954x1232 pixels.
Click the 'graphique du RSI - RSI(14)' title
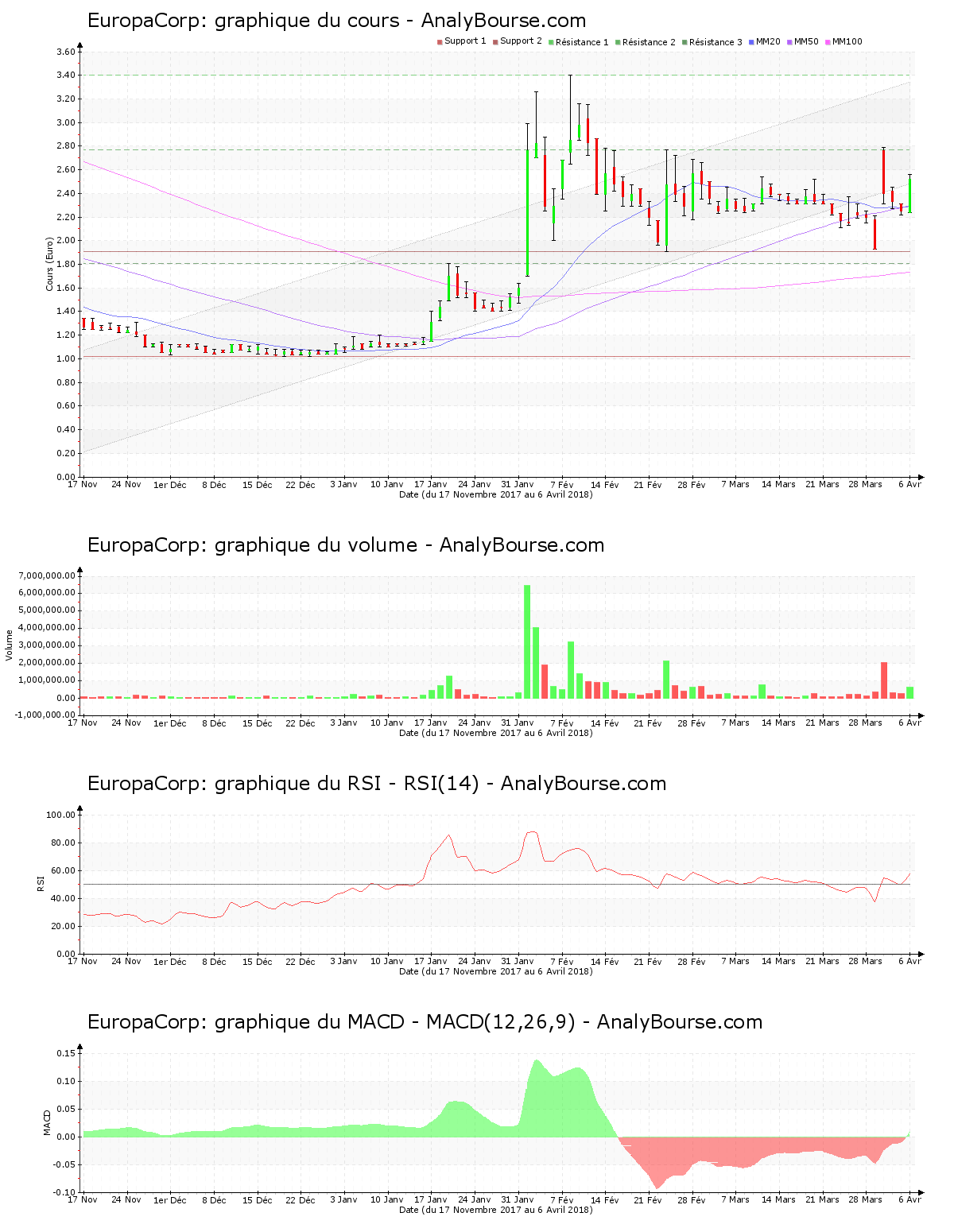pyautogui.click(x=377, y=784)
